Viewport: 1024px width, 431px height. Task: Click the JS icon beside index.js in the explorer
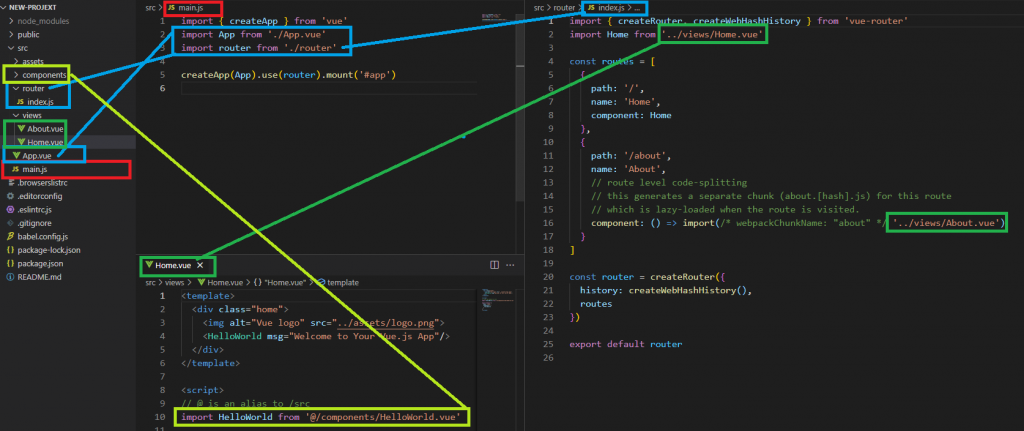(20, 102)
